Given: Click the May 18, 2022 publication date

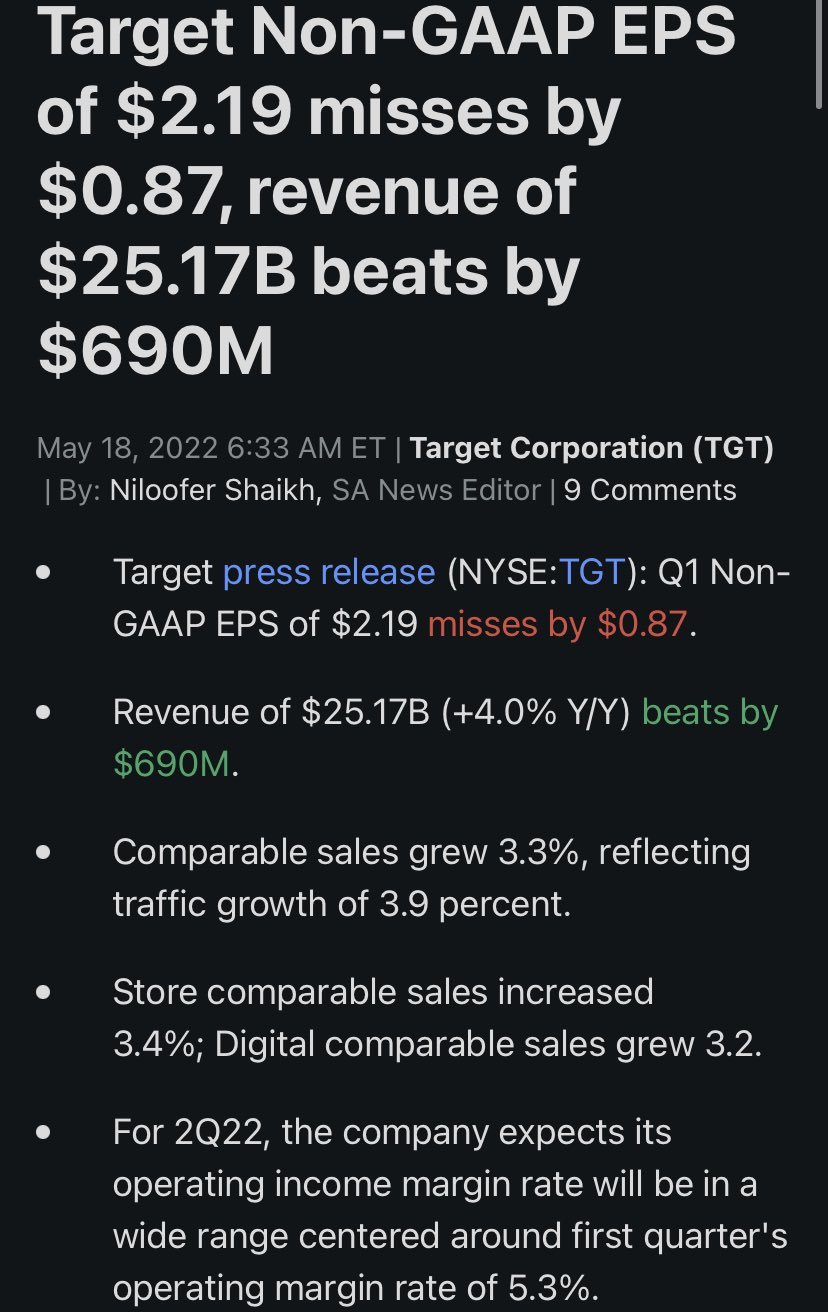Looking at the screenshot, I should [127, 448].
